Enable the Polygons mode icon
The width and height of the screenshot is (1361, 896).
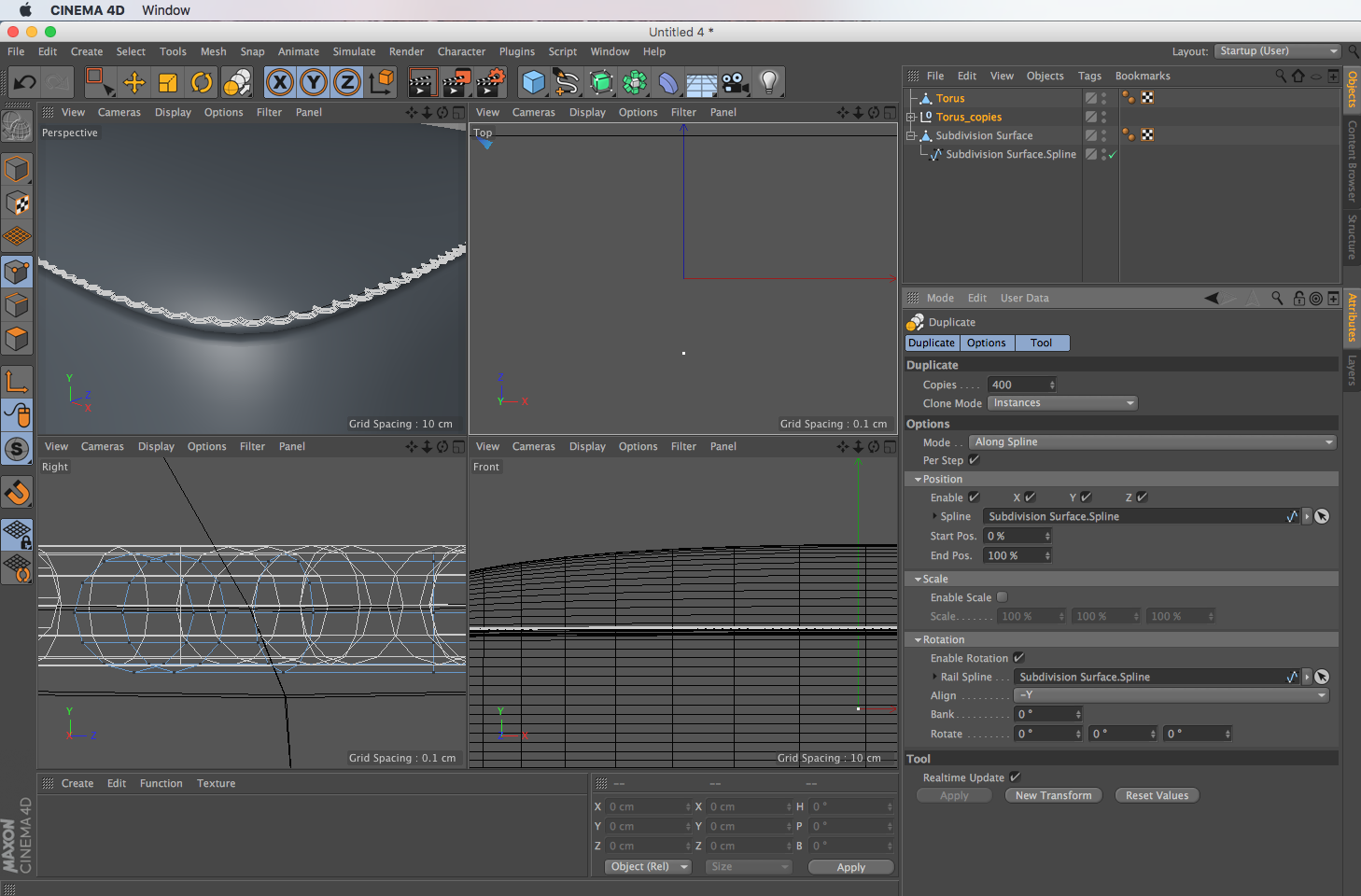pos(17,339)
